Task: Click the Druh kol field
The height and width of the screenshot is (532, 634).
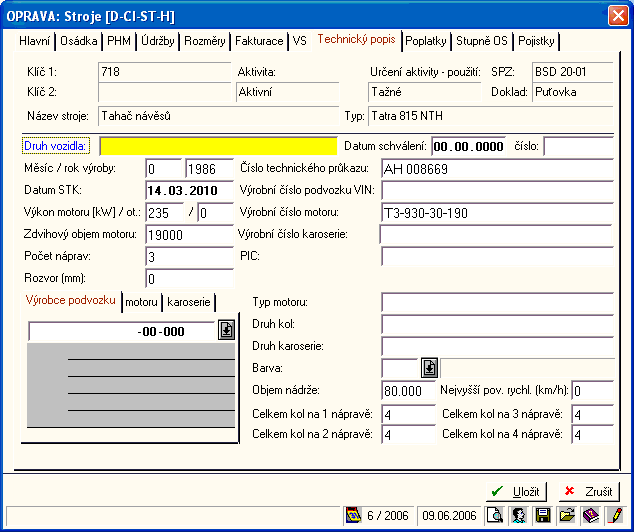Action: [x=497, y=324]
